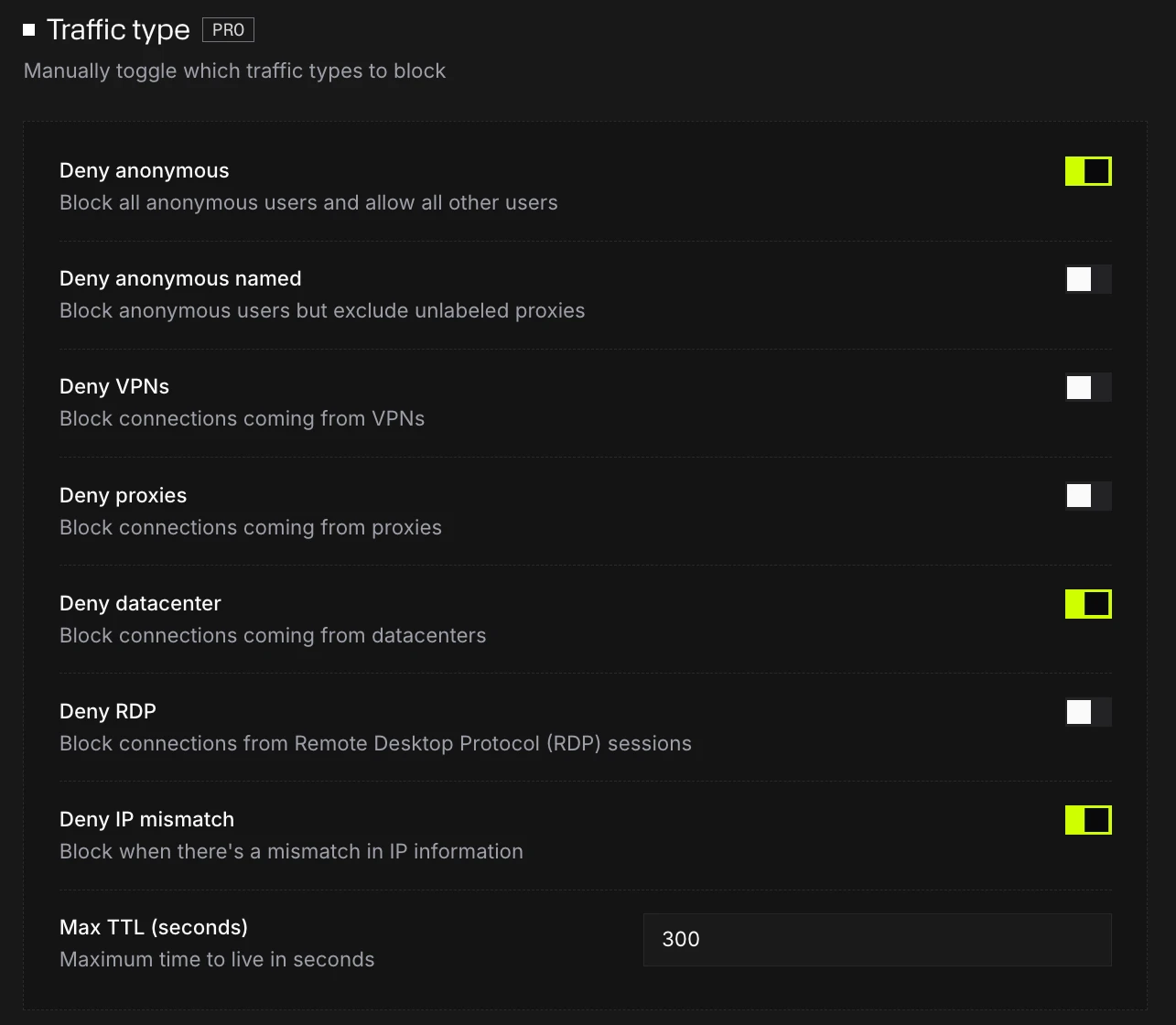
Task: Click the 'Deny anonymous' label
Action: pos(145,171)
